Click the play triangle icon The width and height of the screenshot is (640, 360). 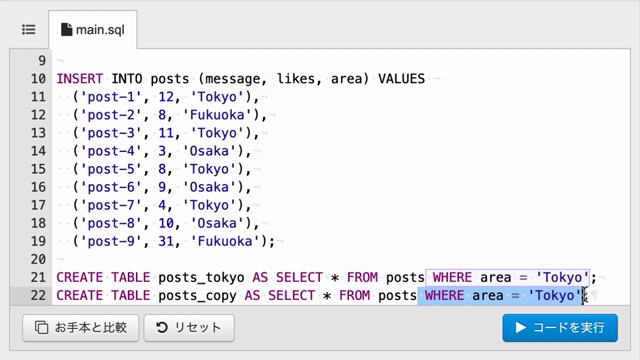[x=520, y=327]
